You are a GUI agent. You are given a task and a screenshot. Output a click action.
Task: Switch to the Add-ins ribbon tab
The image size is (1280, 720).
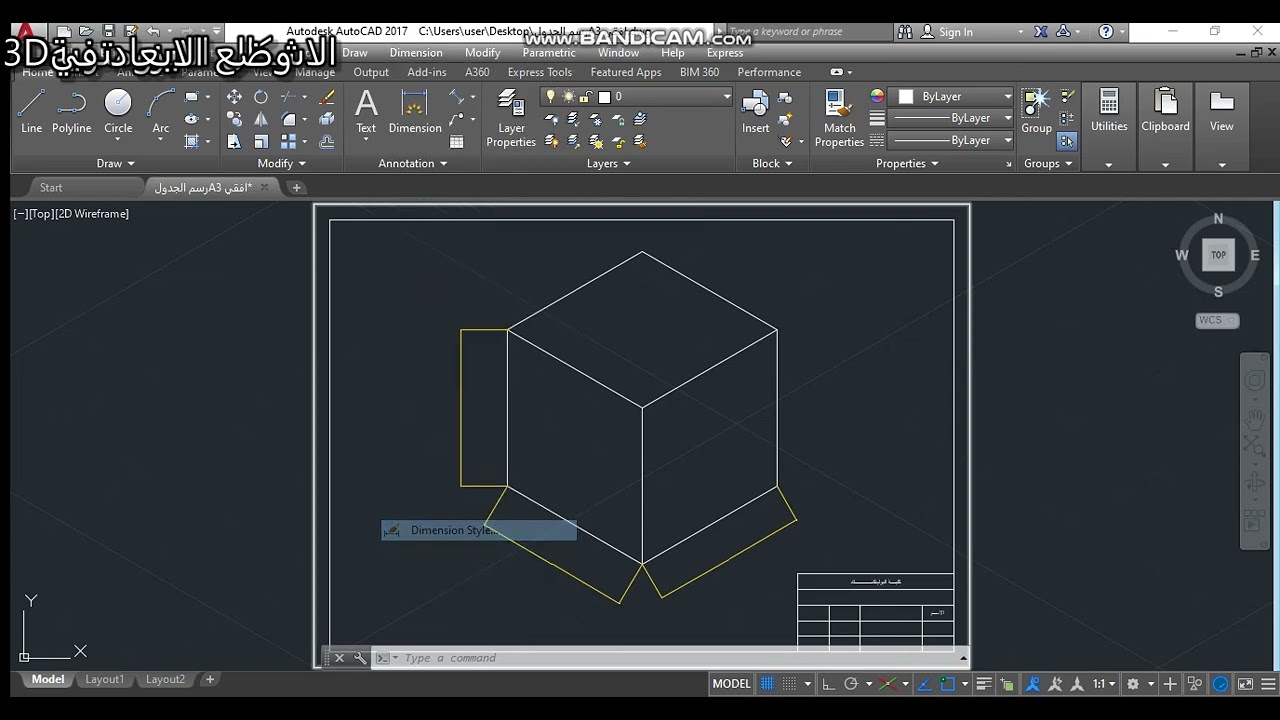(427, 72)
